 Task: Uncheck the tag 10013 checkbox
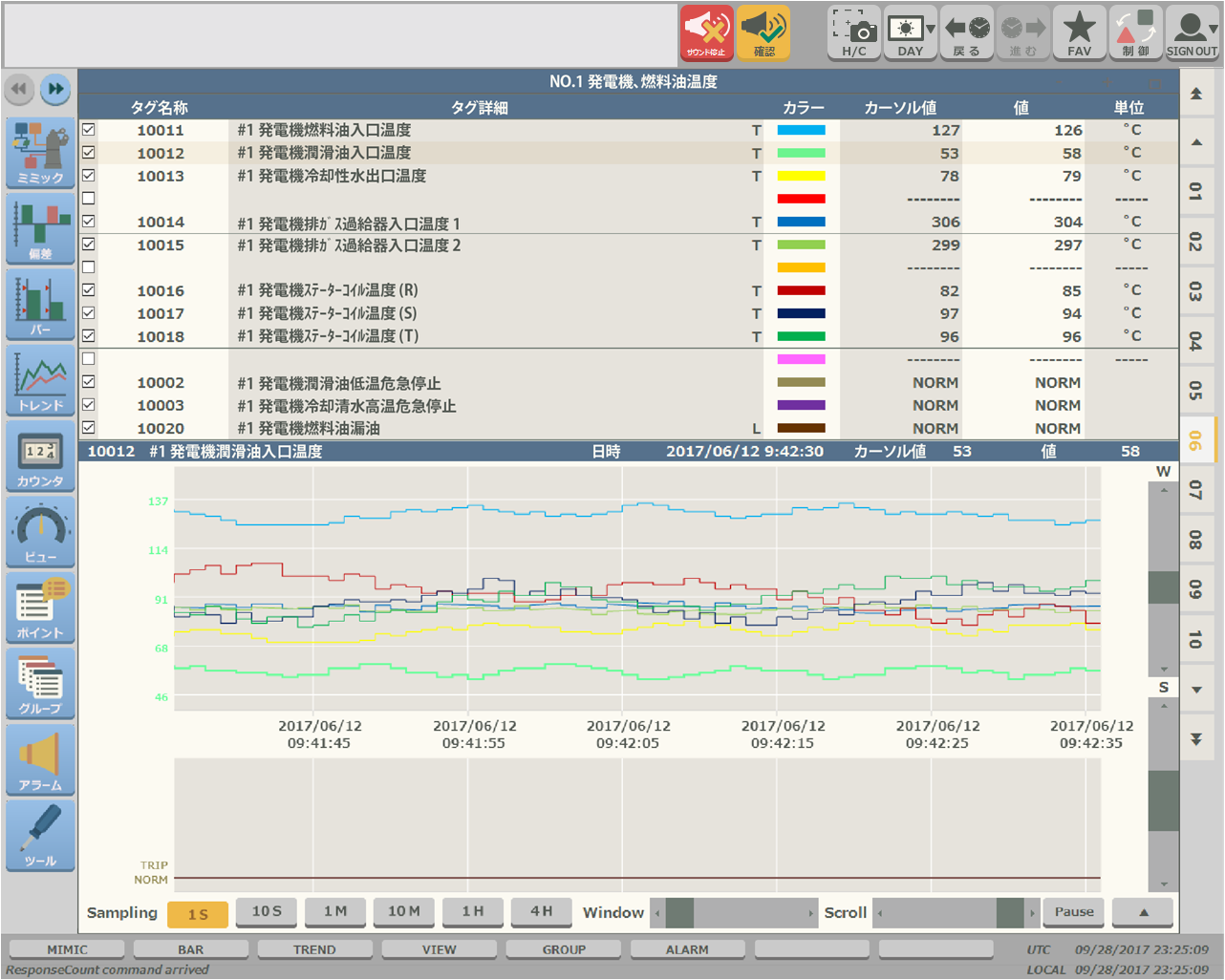(88, 176)
